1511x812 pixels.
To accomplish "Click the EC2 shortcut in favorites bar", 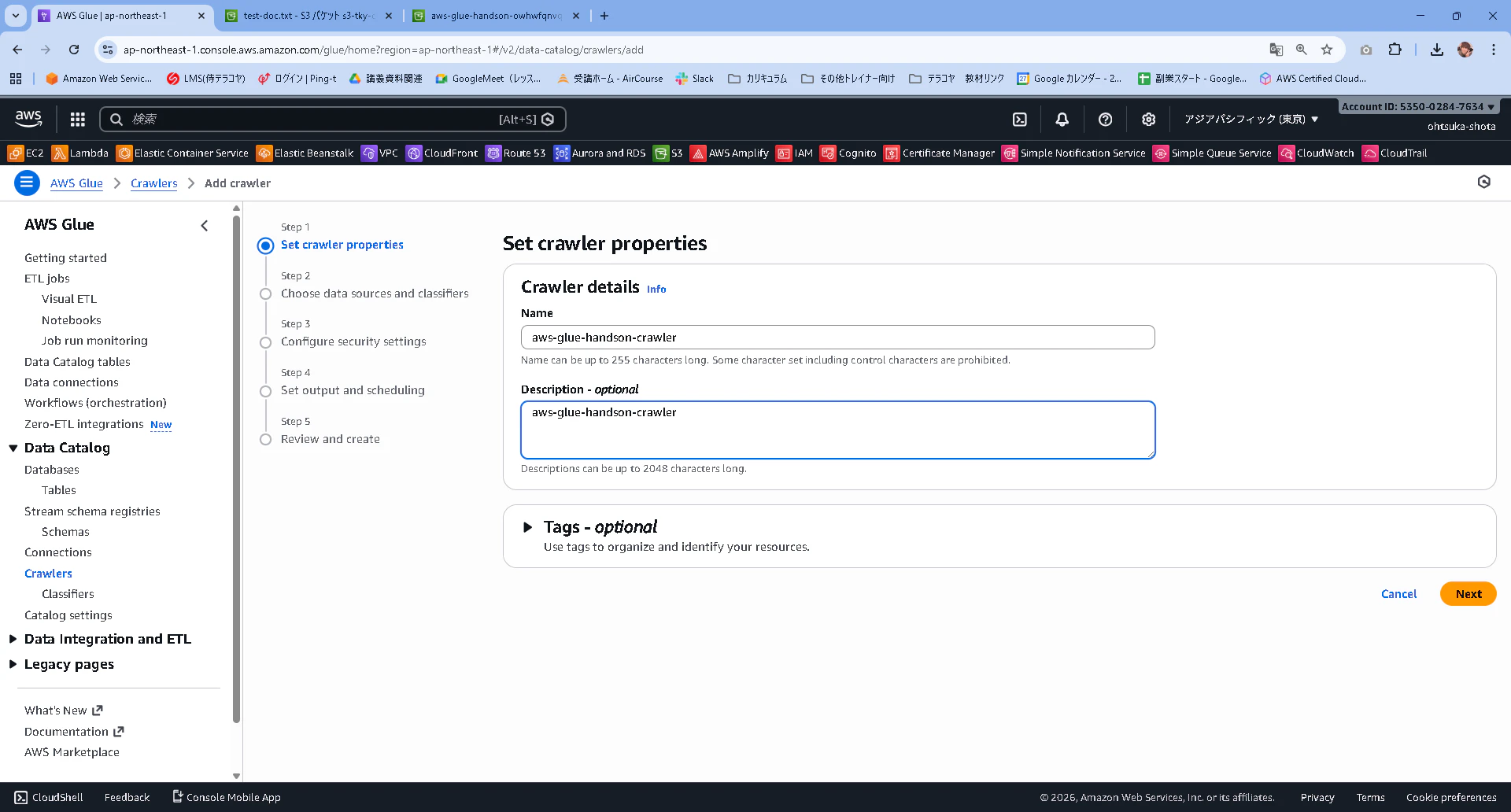I will tap(26, 153).
